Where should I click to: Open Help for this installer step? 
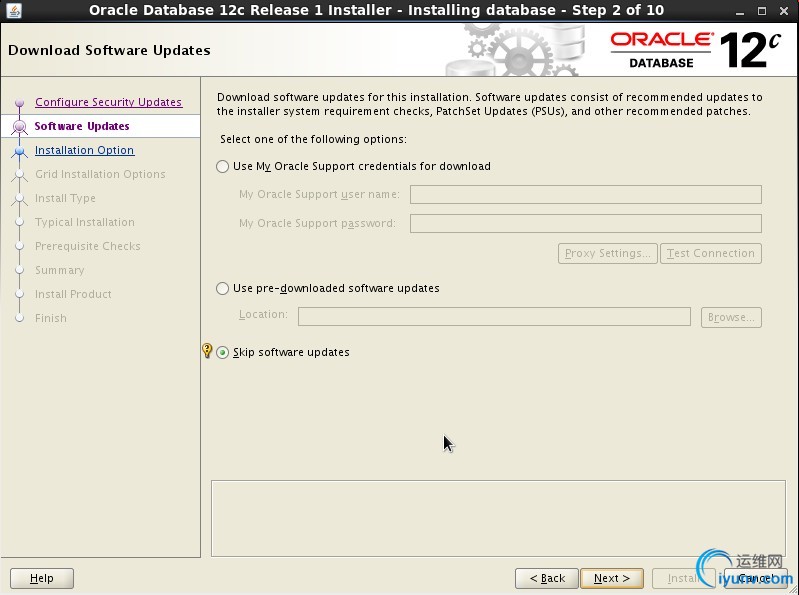(x=42, y=578)
